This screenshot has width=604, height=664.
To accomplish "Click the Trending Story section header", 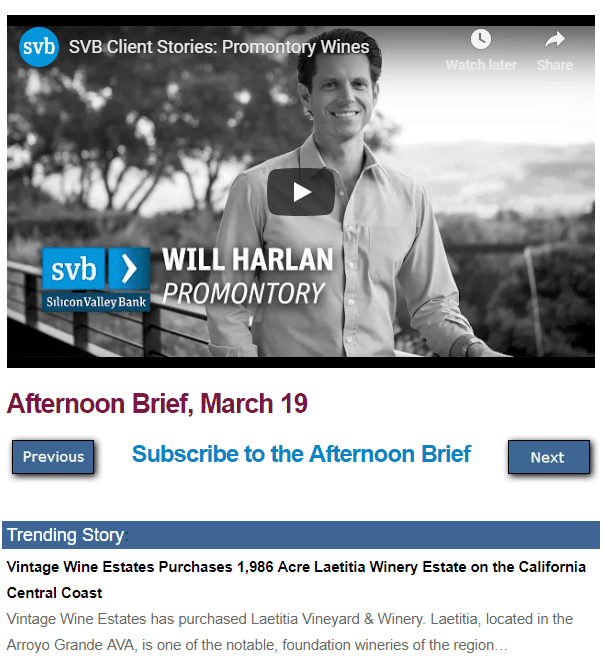I will point(66,535).
